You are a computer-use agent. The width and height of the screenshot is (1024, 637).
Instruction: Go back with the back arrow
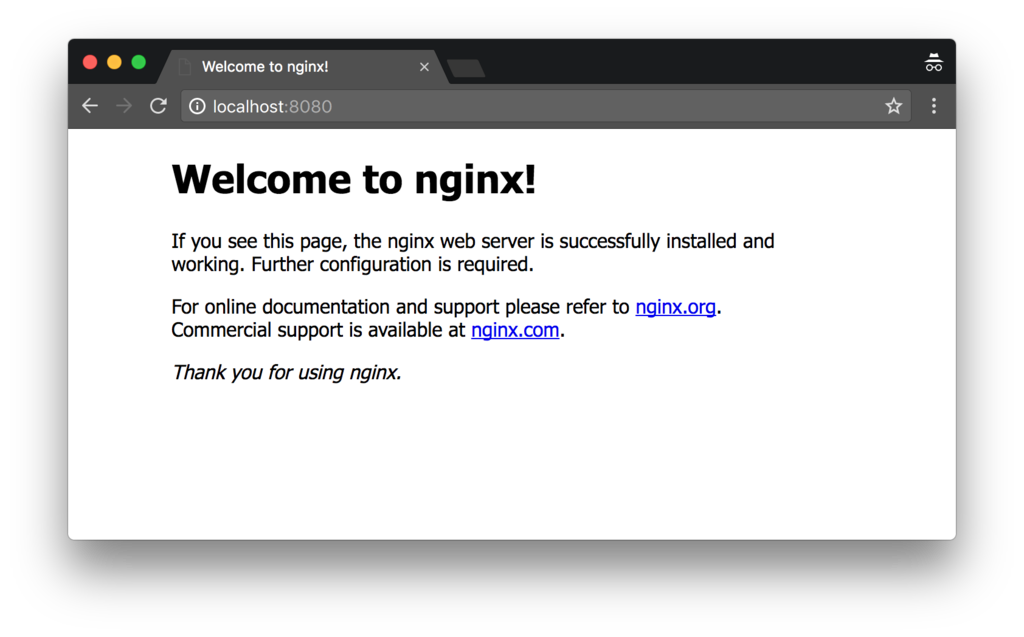pos(90,106)
